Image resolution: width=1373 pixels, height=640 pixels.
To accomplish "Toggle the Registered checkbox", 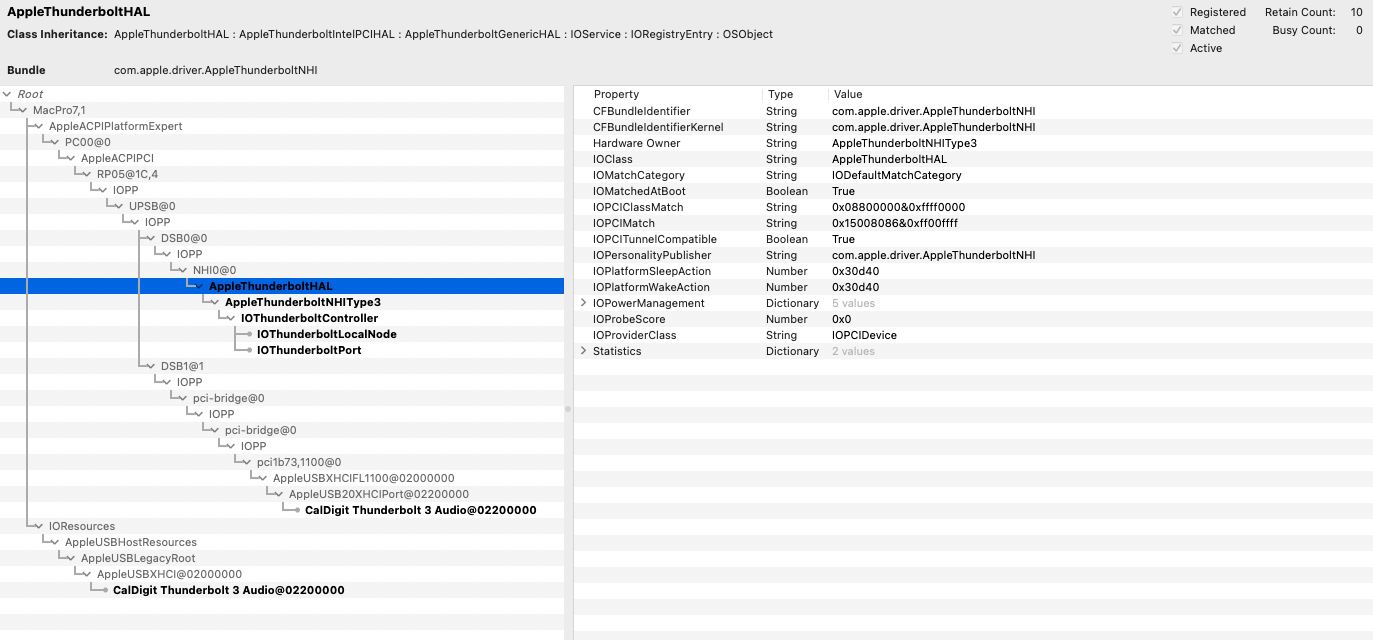I will (x=1177, y=12).
